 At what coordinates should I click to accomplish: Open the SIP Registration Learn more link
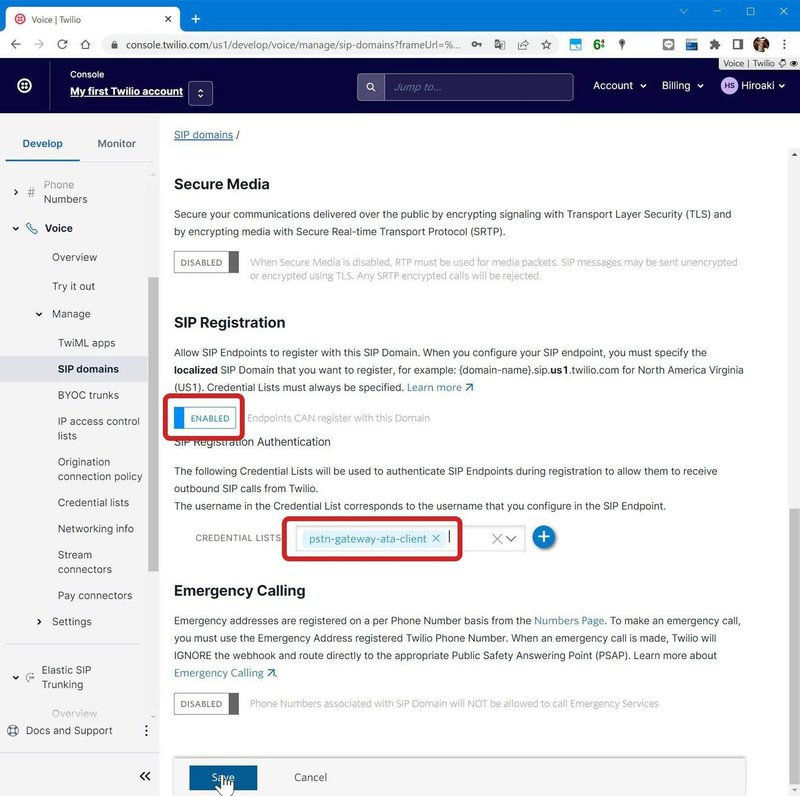click(x=440, y=387)
